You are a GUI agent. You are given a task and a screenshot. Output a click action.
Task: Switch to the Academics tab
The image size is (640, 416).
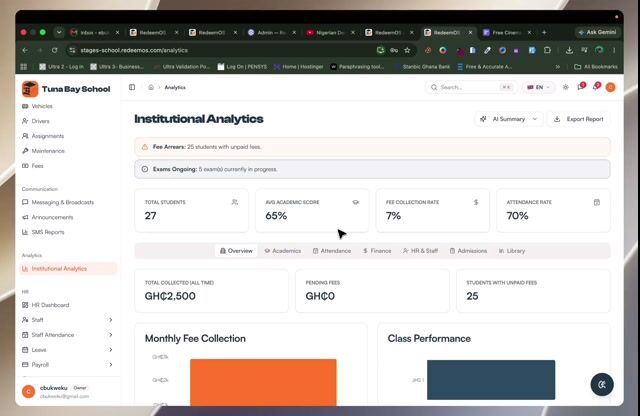[282, 251]
